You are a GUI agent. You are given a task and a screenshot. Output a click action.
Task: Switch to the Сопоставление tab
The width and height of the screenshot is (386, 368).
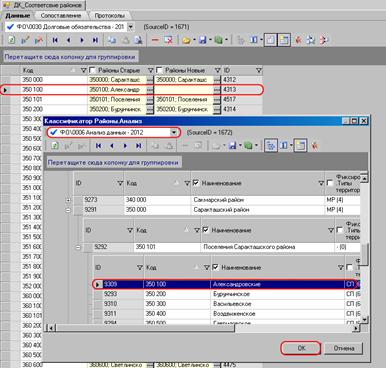[61, 15]
